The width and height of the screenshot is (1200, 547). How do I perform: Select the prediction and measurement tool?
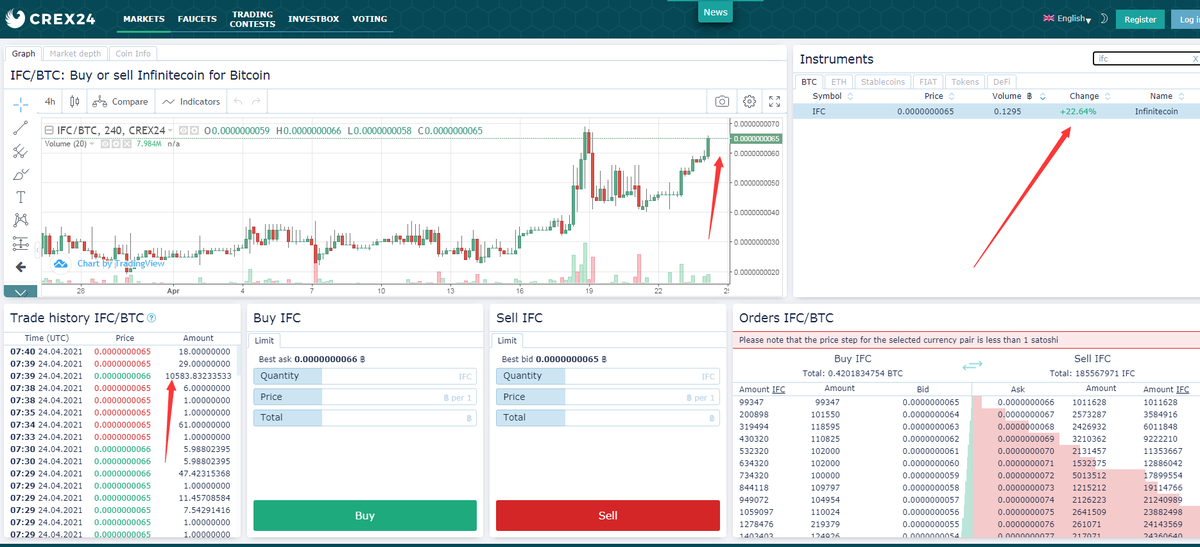[x=21, y=244]
